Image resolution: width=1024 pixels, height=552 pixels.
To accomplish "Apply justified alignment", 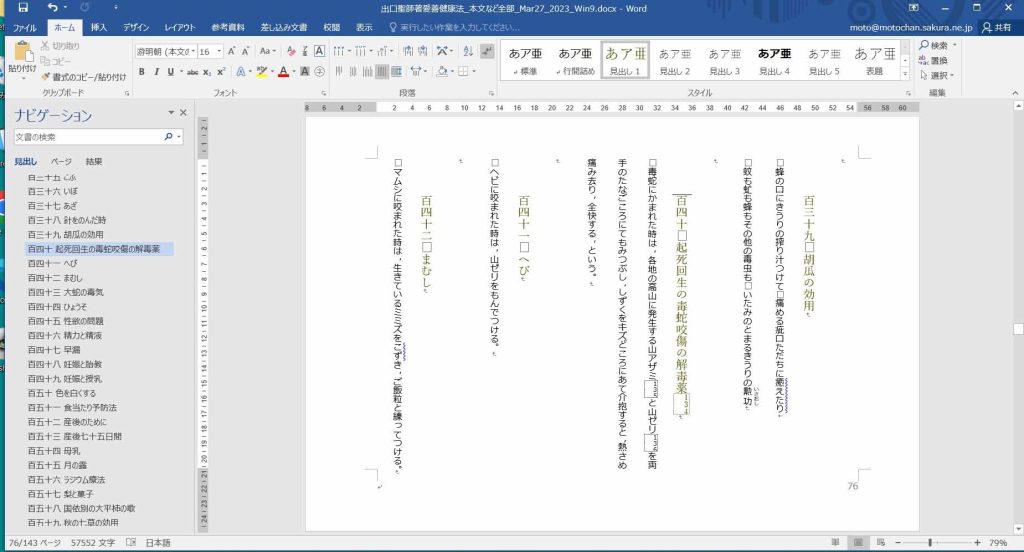I will click(382, 71).
